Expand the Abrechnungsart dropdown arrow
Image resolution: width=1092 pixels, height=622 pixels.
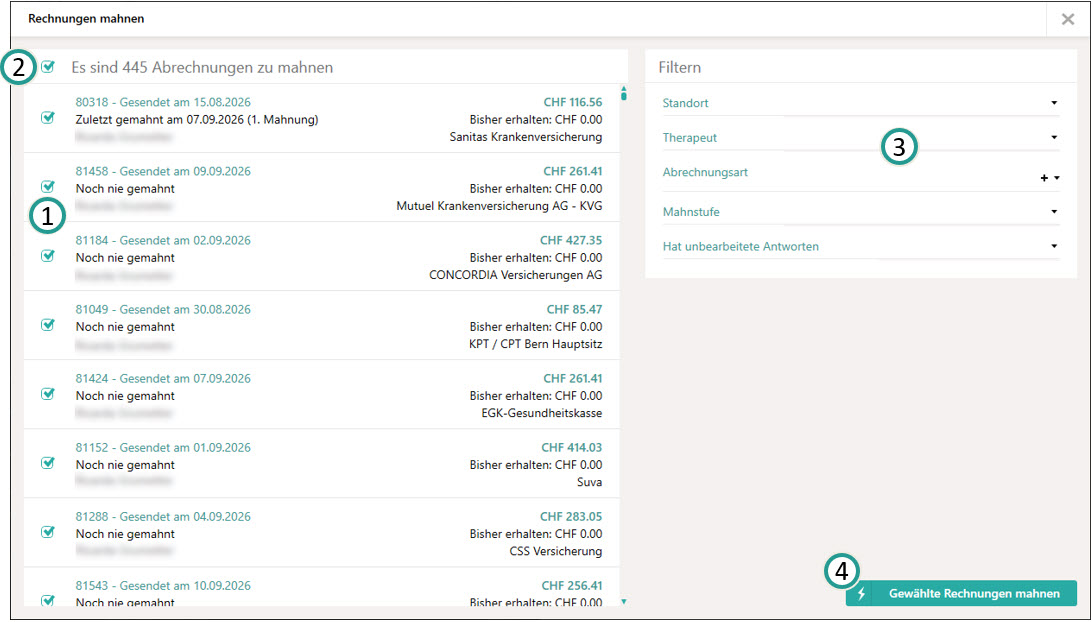(1057, 178)
